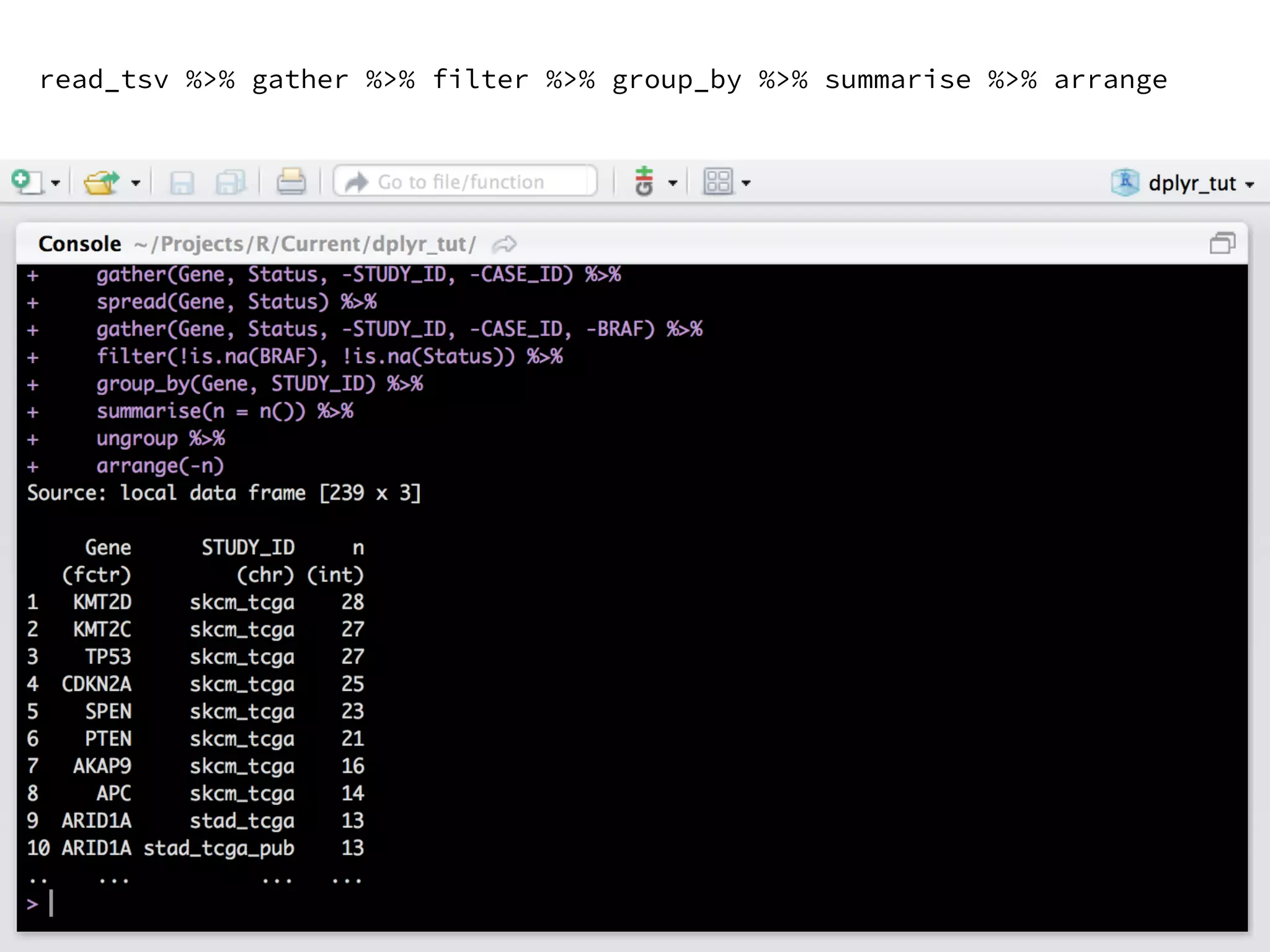Viewport: 1270px width, 952px height.
Task: Print the current file icon
Action: tap(291, 182)
